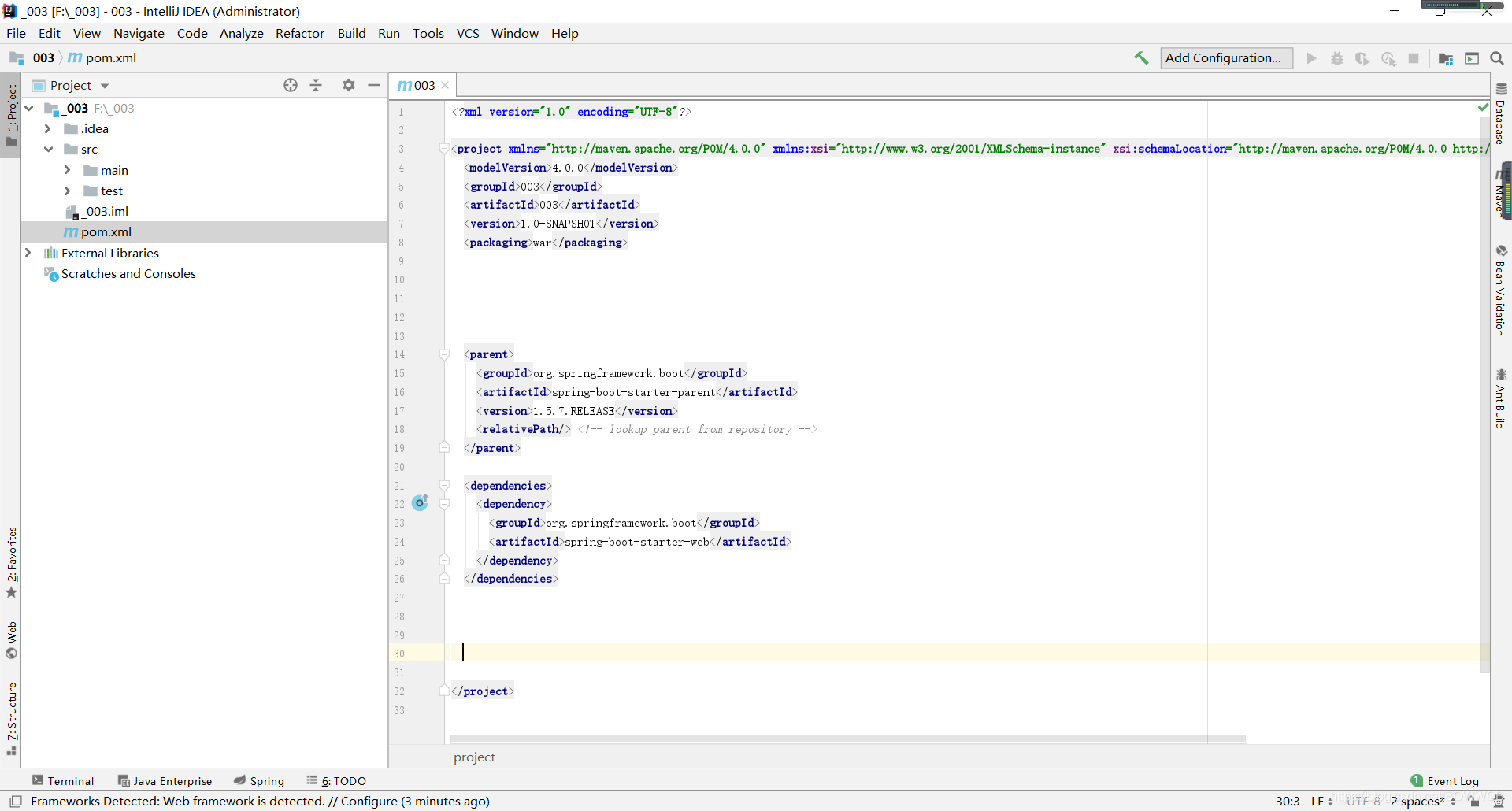1512x811 pixels.
Task: Open the Terminal tool window
Action: [x=63, y=780]
